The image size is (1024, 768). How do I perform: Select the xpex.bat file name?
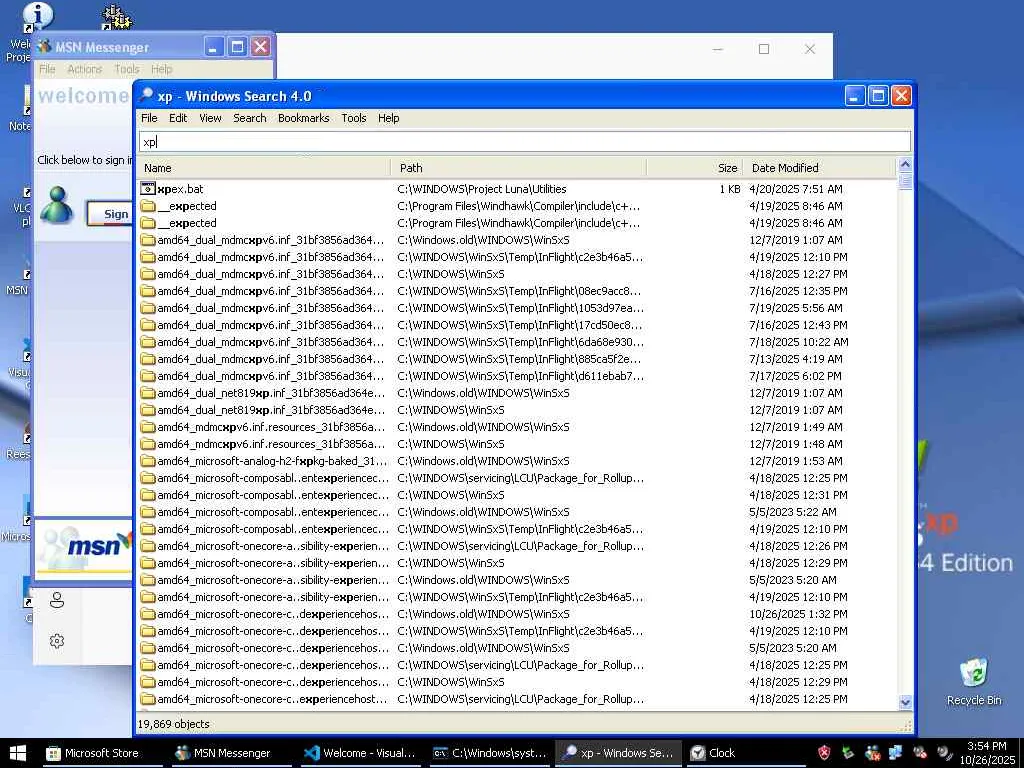[x=180, y=189]
